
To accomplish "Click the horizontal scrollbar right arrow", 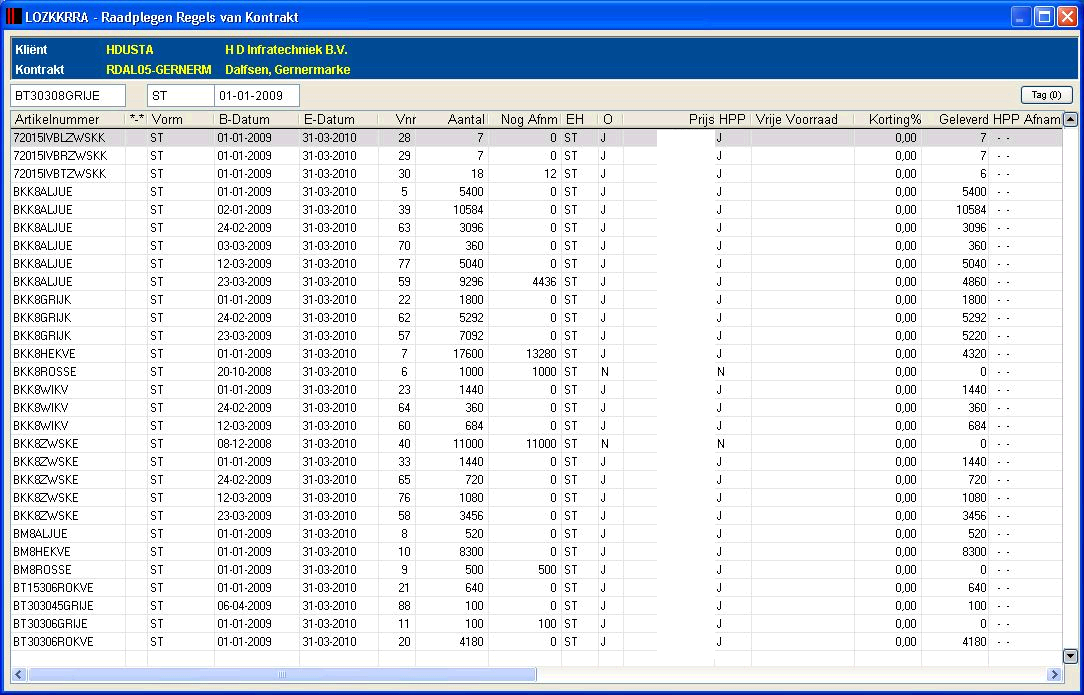I will pyautogui.click(x=1054, y=674).
